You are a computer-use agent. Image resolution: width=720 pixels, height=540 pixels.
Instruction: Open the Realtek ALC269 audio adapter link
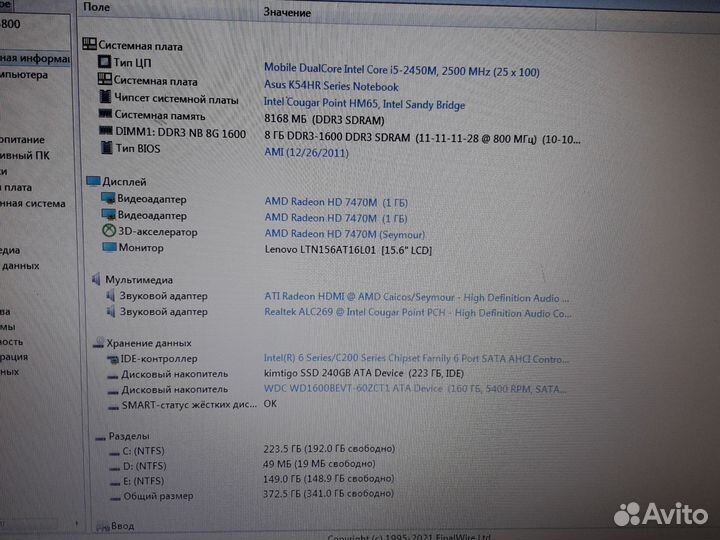(x=417, y=313)
